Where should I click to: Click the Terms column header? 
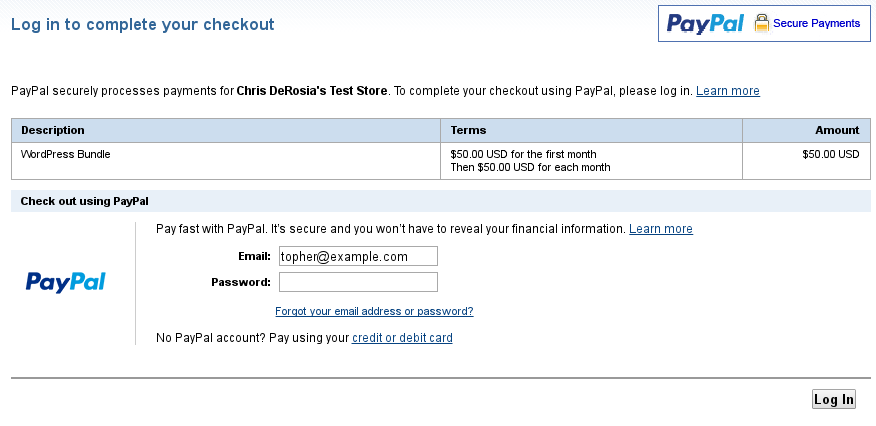(x=469, y=130)
